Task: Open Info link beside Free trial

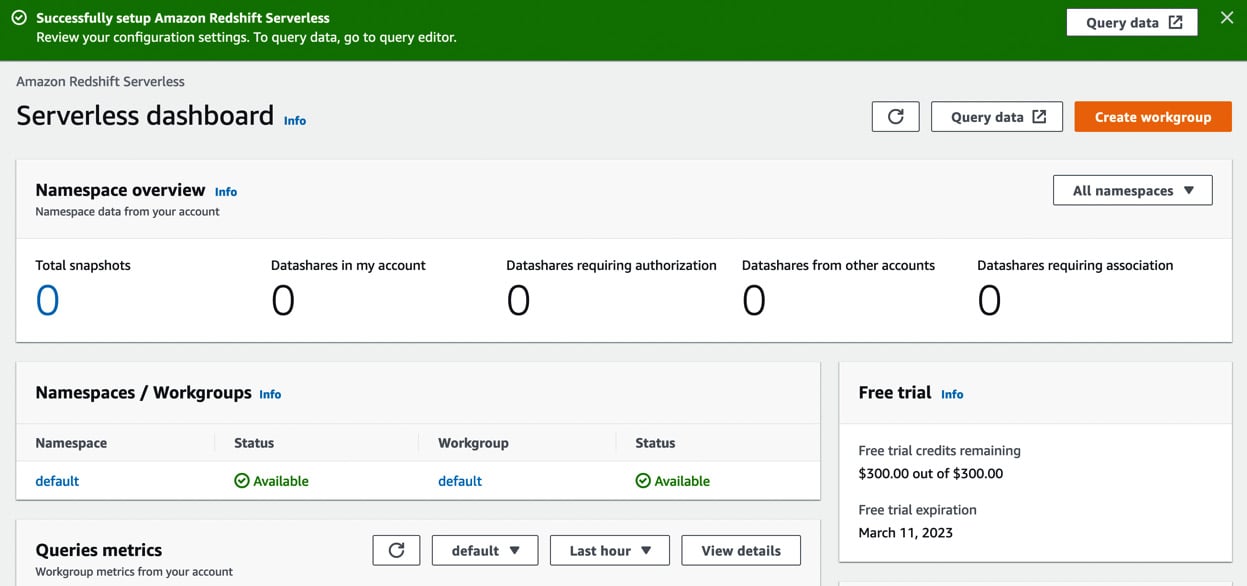Action: [952, 394]
